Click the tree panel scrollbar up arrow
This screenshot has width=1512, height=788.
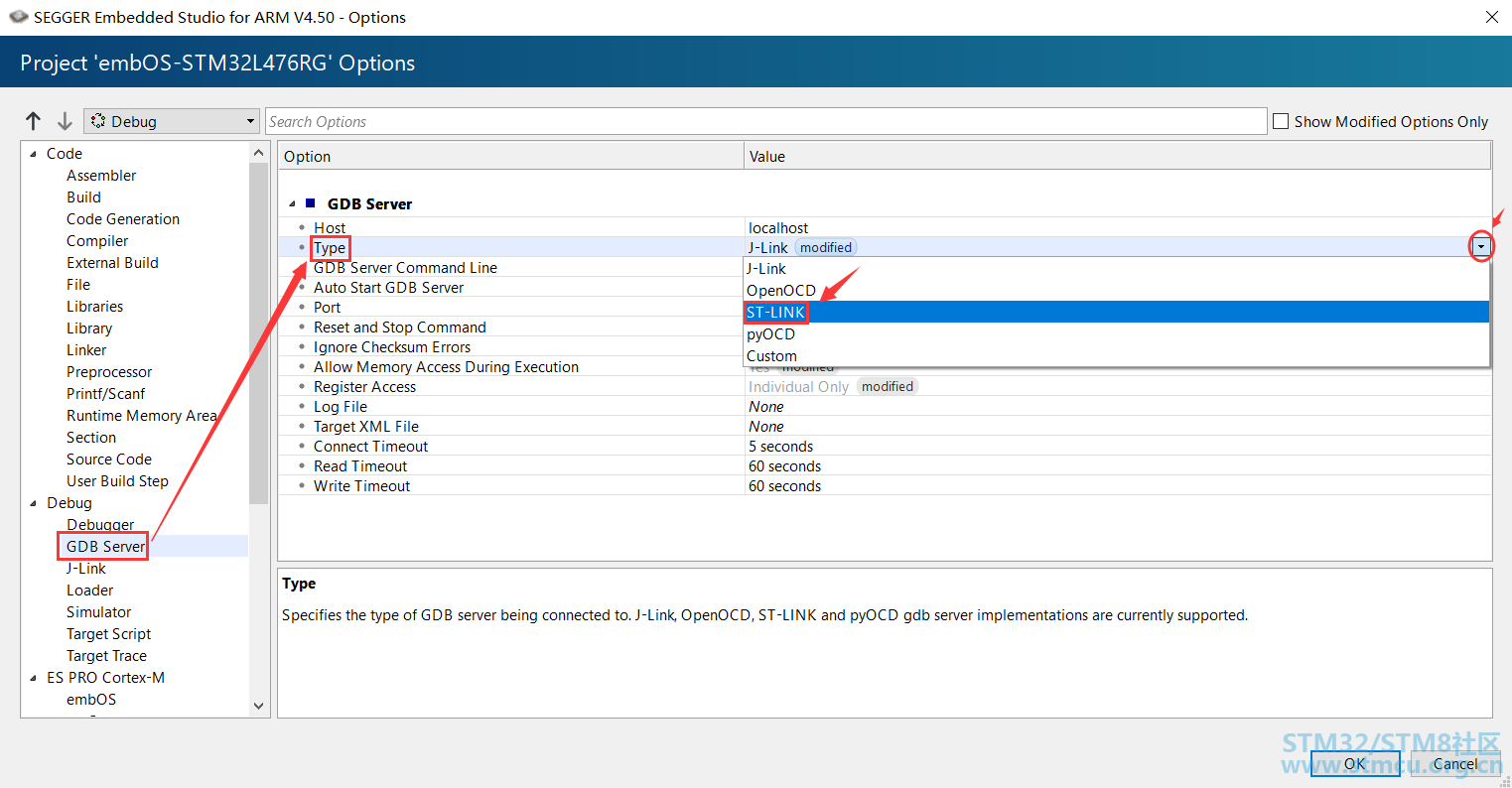click(259, 153)
